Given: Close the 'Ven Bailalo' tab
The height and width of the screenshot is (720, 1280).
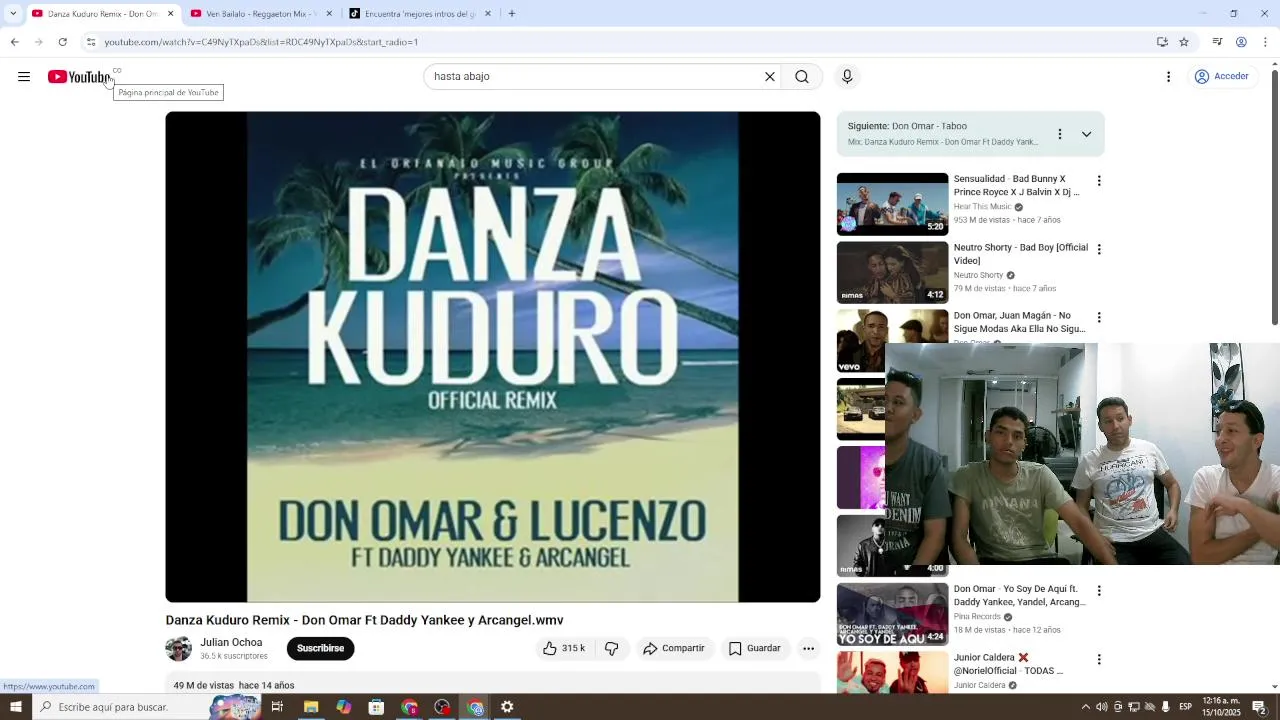Looking at the screenshot, I should (x=329, y=14).
